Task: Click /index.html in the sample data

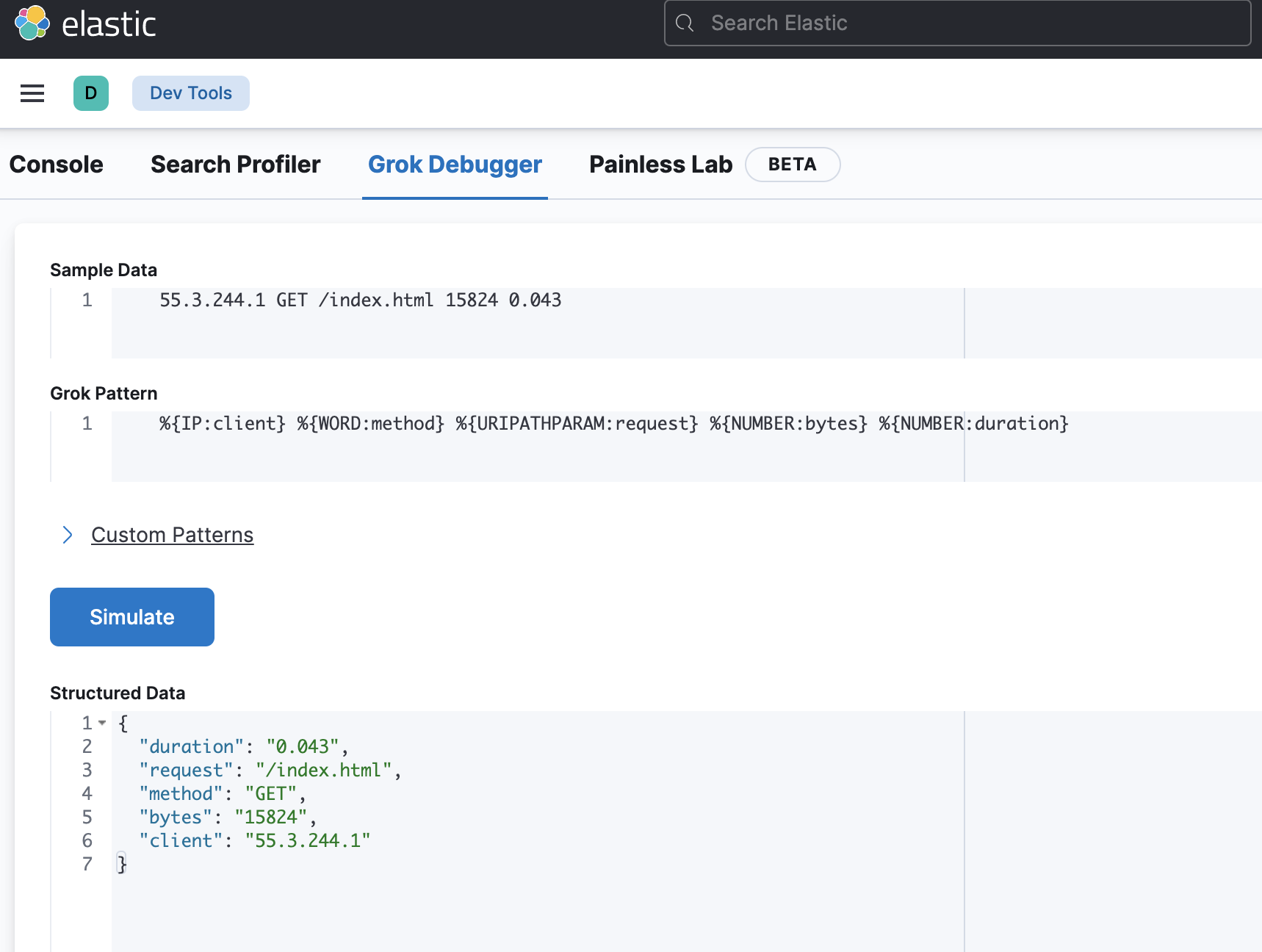Action: pos(376,300)
